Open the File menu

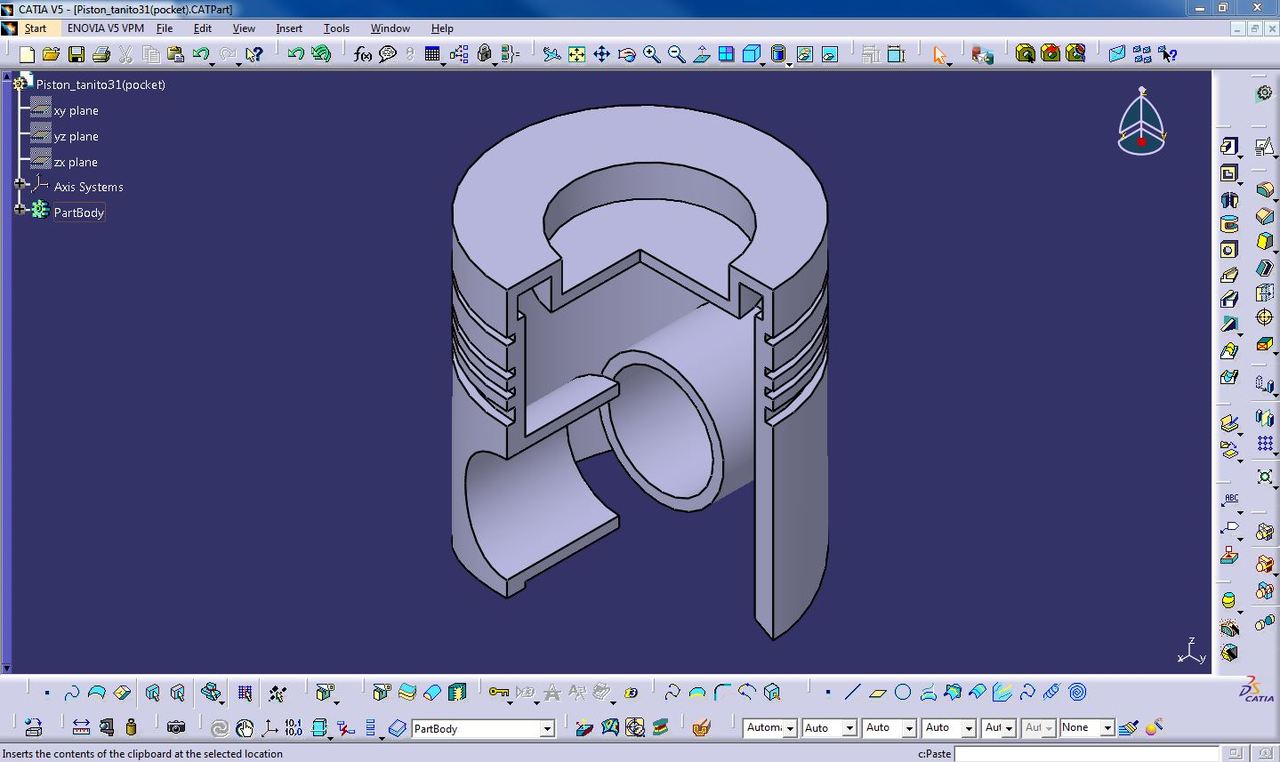pyautogui.click(x=164, y=28)
